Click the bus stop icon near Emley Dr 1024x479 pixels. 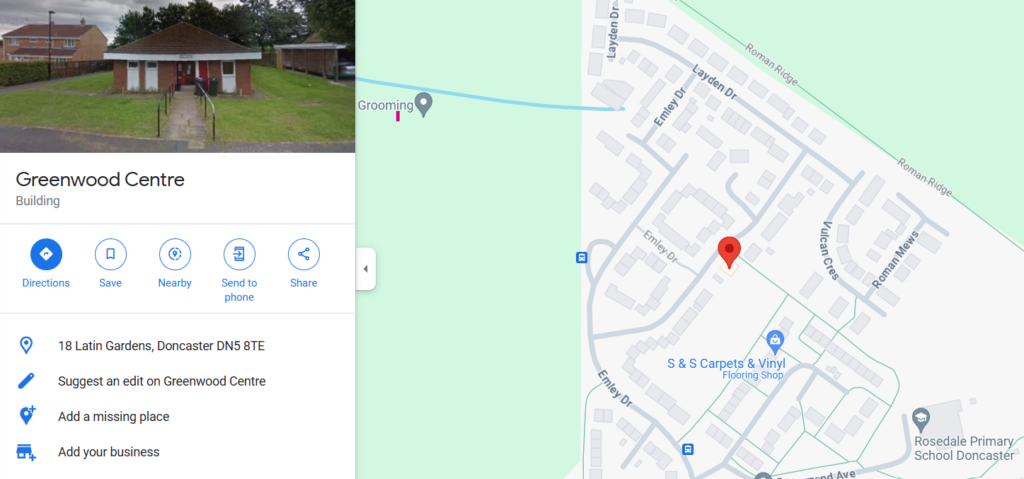tap(581, 257)
